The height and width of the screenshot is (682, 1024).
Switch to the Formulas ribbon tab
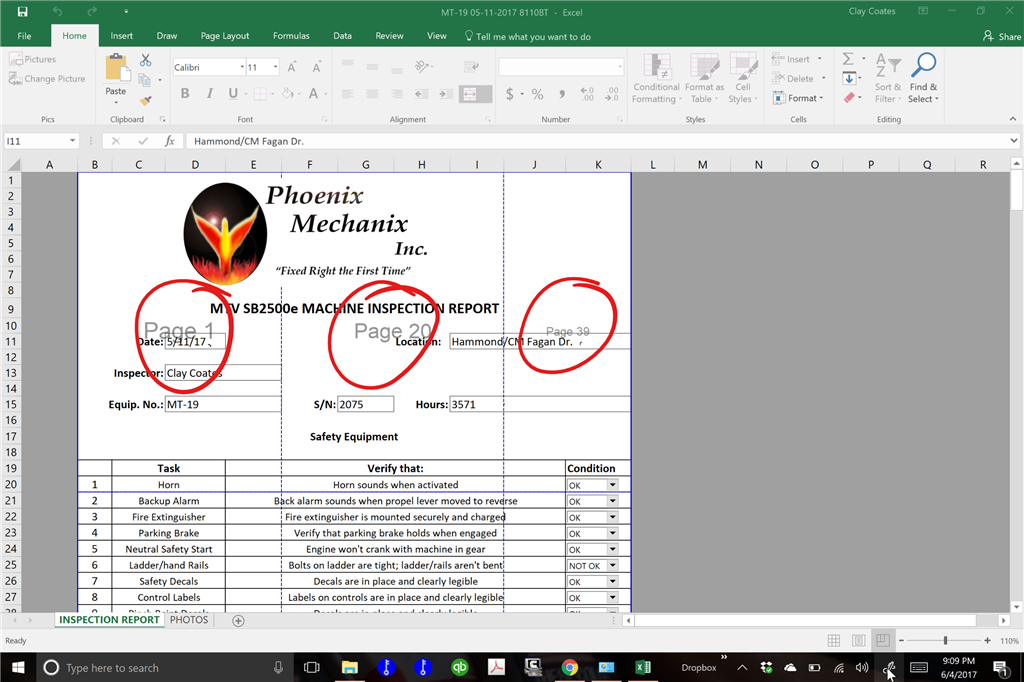point(291,36)
